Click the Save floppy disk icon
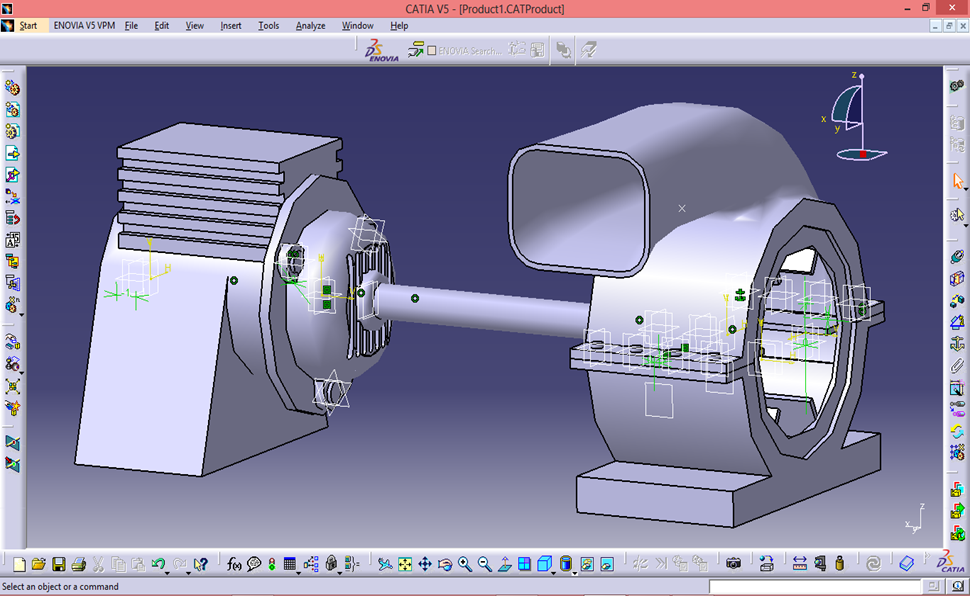970x596 pixels. tap(59, 564)
